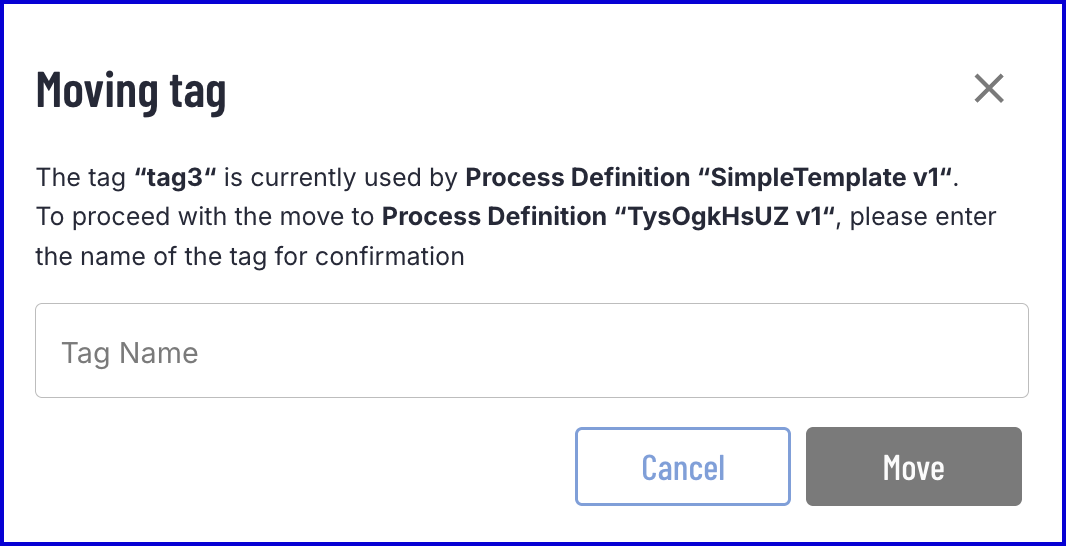Click the "please enter" words
Screen dimensions: 1066x546
coord(923,217)
